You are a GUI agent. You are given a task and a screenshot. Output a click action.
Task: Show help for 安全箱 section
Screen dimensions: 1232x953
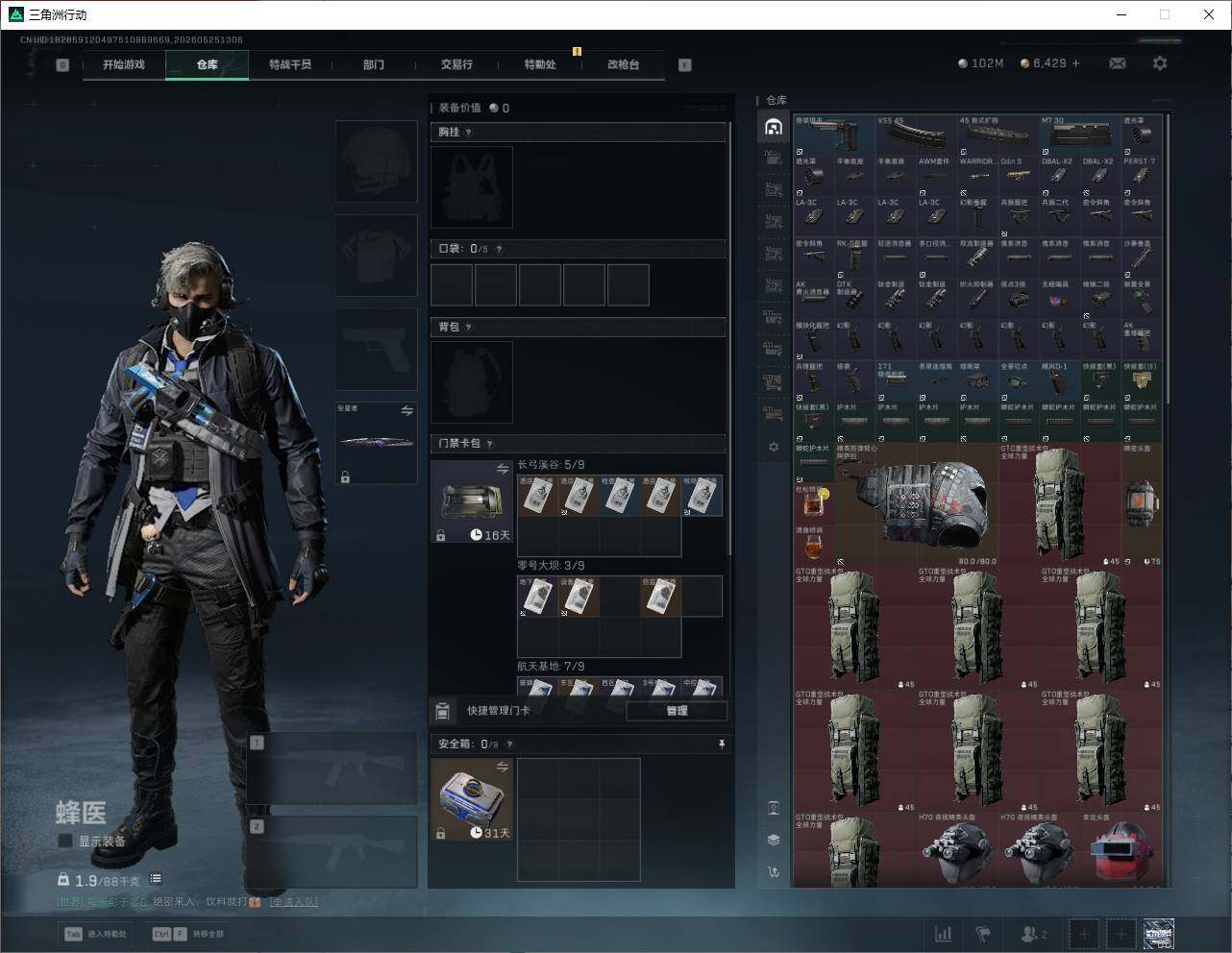pos(509,745)
